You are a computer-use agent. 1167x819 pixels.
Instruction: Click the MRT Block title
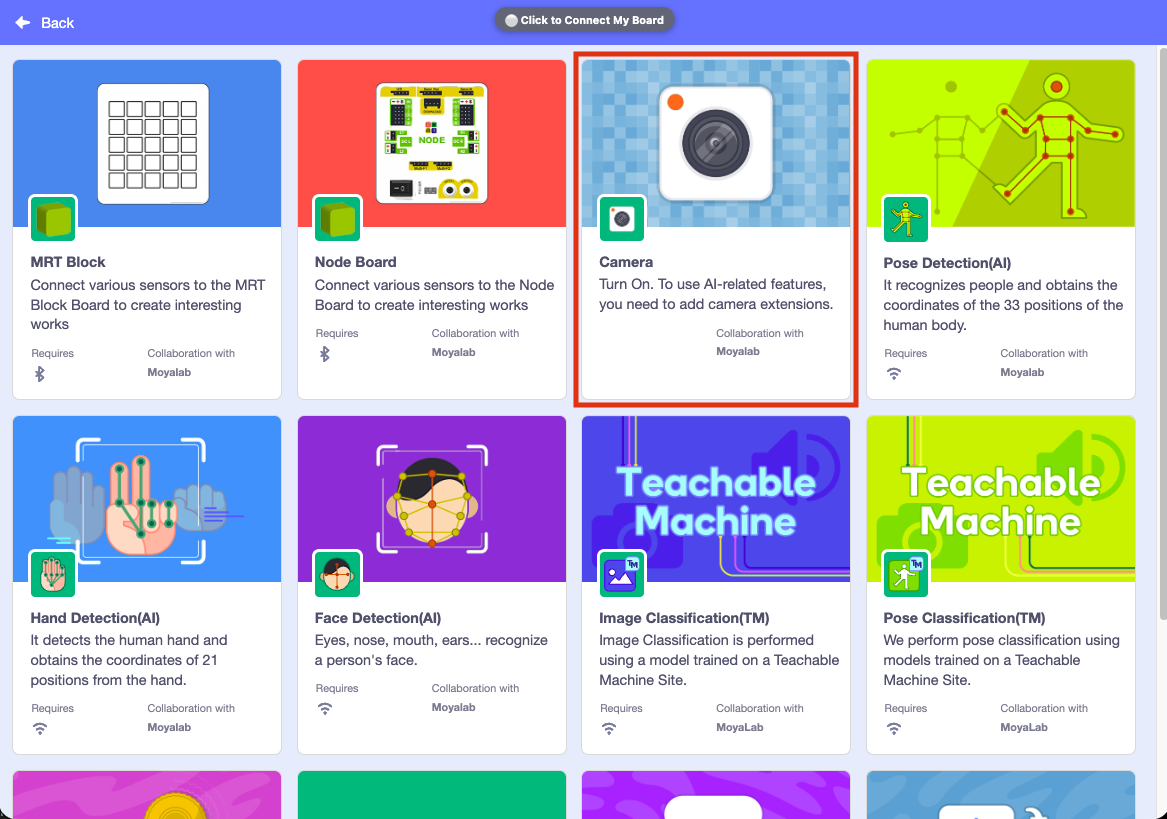(68, 262)
